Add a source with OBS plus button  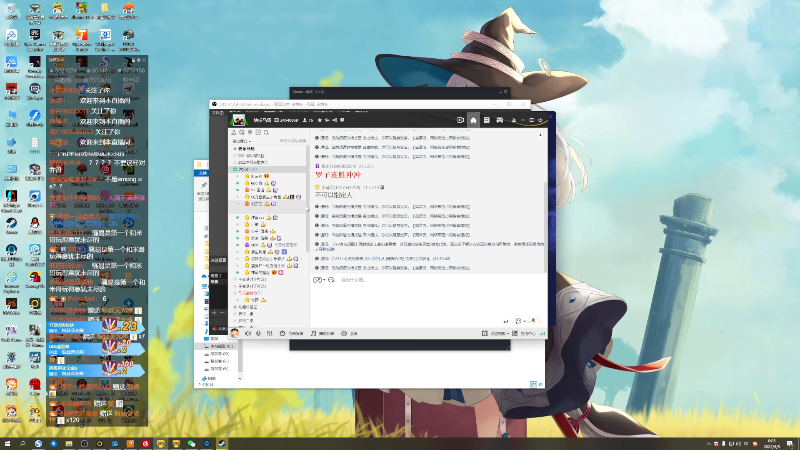(x=214, y=312)
